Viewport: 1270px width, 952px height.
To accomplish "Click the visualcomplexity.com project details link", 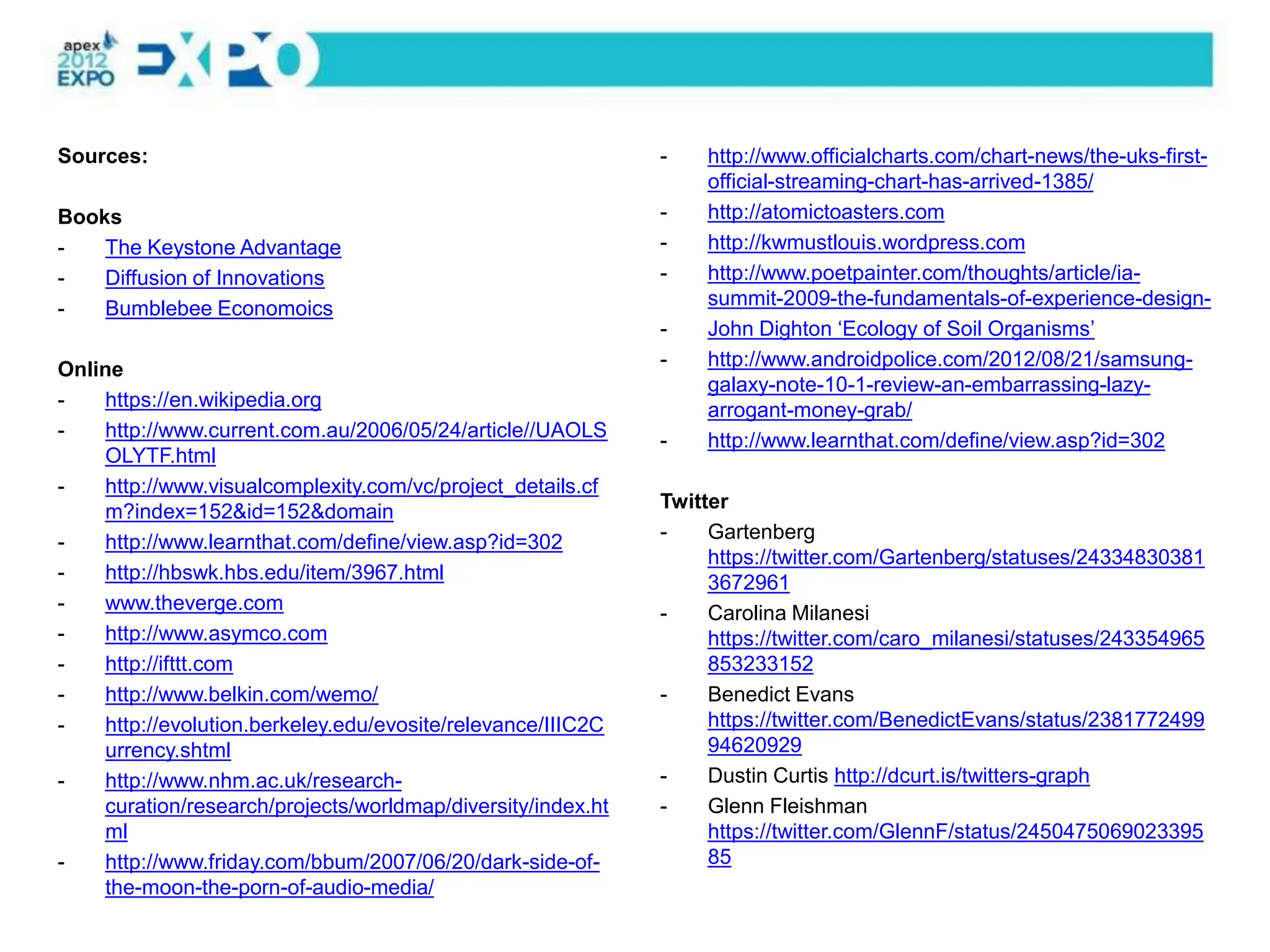I will point(351,487).
